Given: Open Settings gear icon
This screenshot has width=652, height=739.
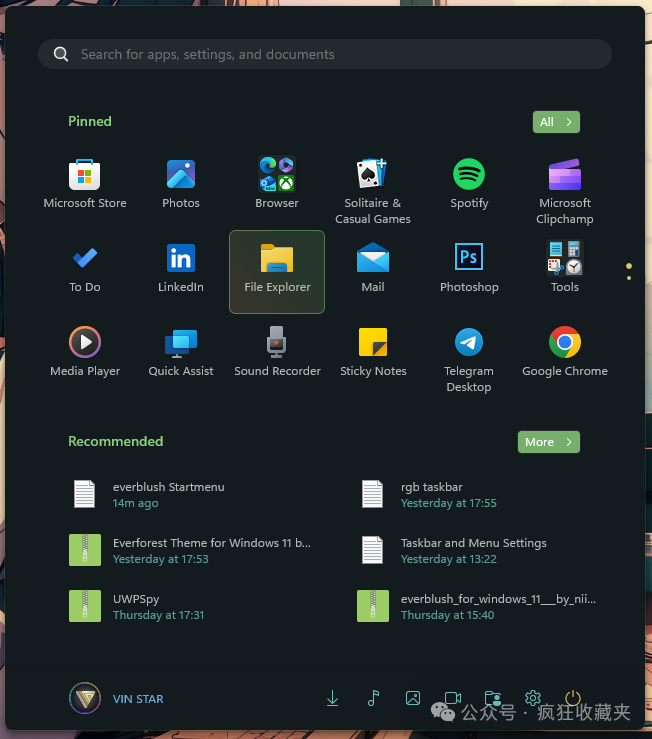Looking at the screenshot, I should coord(533,698).
